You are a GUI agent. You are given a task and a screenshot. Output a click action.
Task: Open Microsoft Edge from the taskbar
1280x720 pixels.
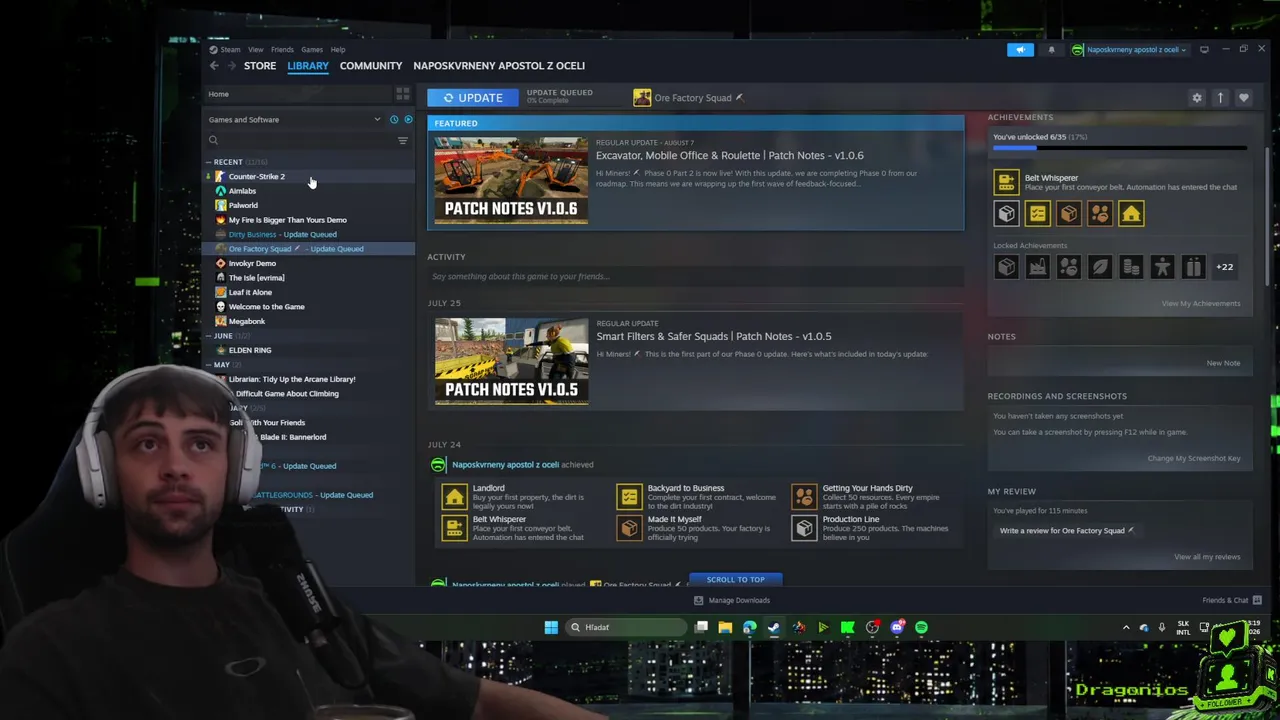point(750,627)
